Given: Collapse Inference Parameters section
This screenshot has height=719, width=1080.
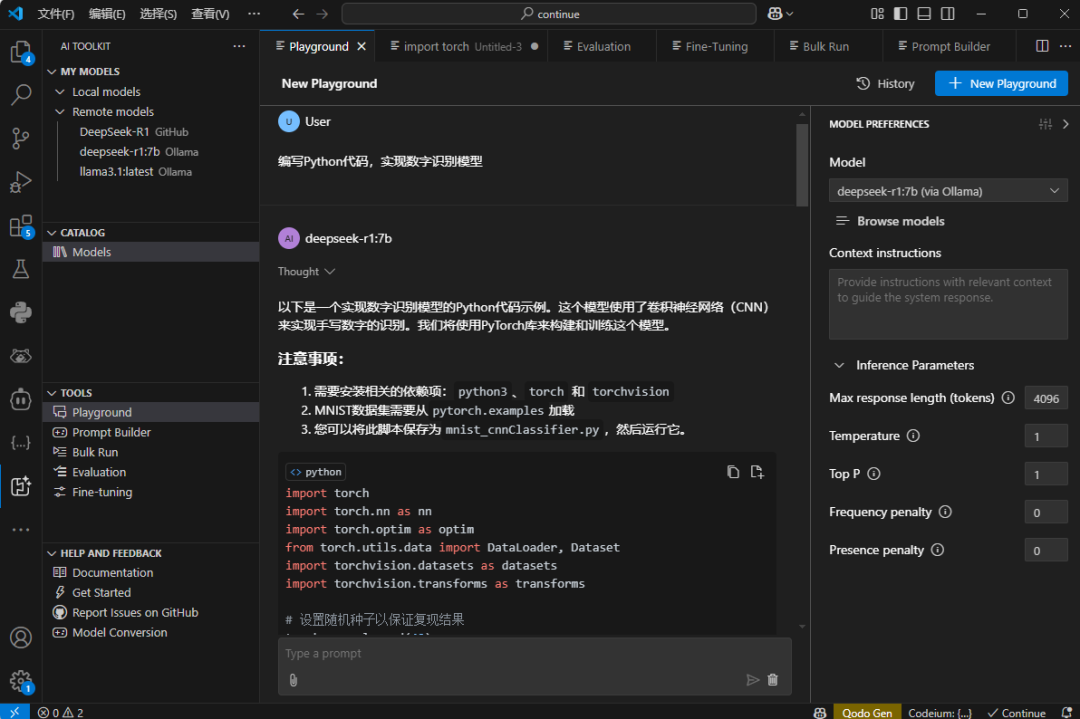Looking at the screenshot, I should click(x=839, y=365).
